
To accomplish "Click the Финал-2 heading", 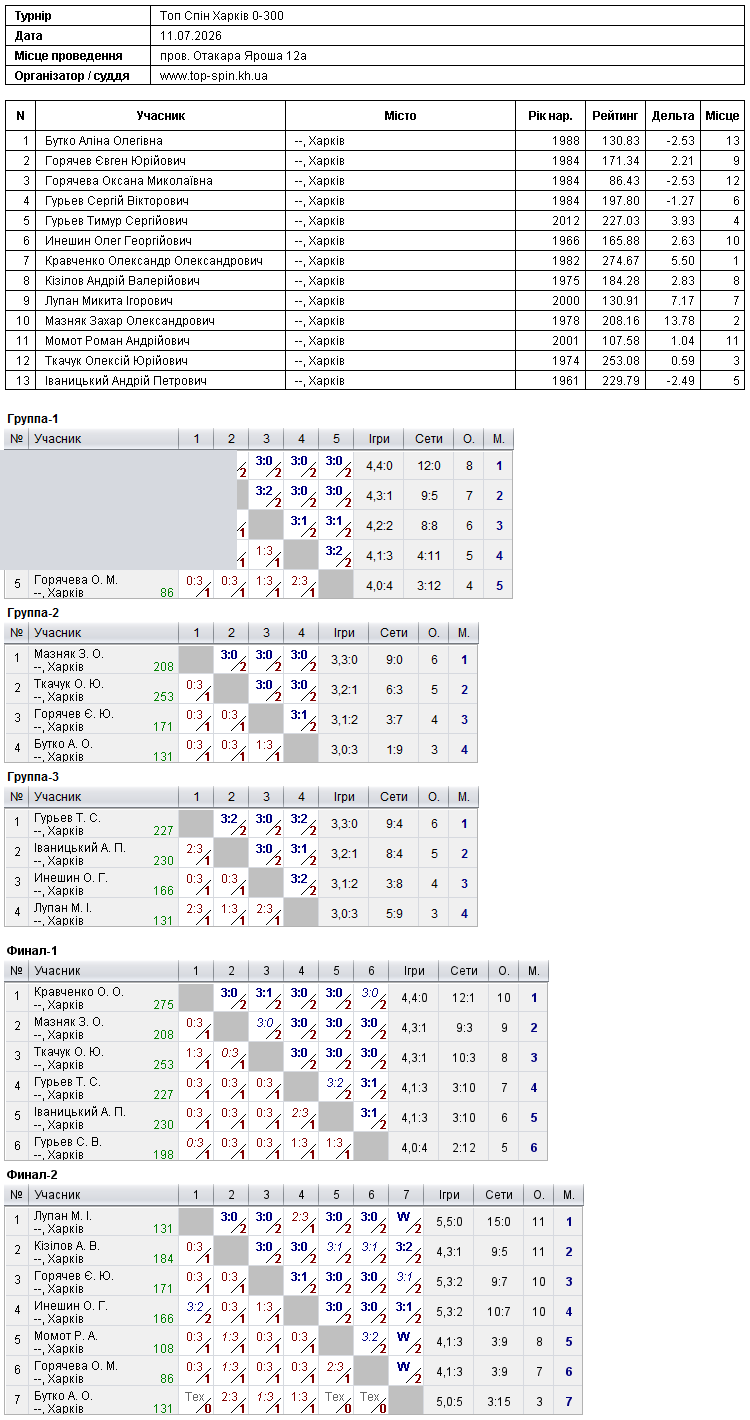I will click(x=32, y=1174).
